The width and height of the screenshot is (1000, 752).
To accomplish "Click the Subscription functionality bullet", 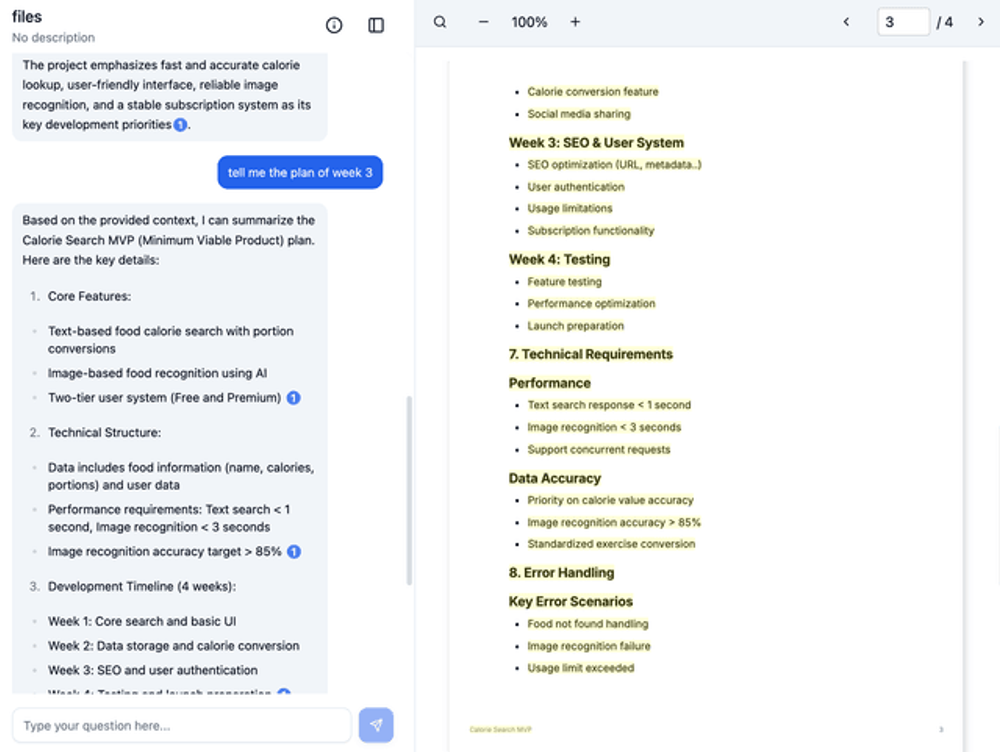I will point(591,230).
